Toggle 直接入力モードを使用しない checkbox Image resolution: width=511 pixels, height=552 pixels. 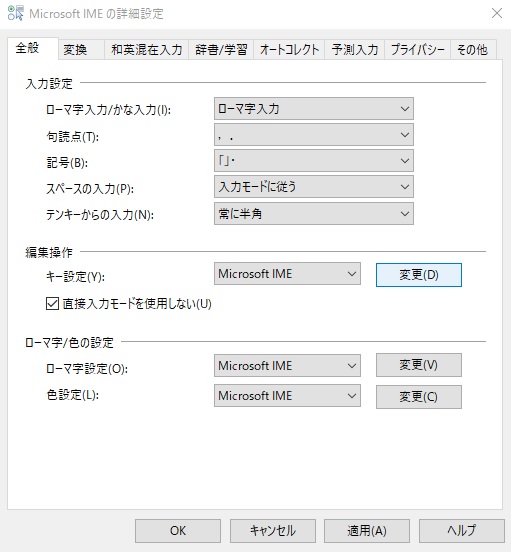point(52,303)
